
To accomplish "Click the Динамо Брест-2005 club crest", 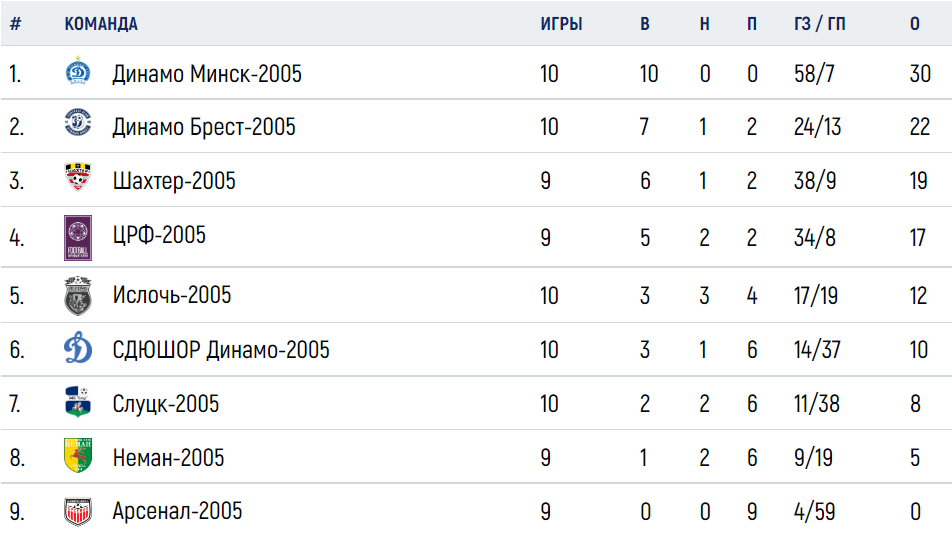I will tap(78, 123).
